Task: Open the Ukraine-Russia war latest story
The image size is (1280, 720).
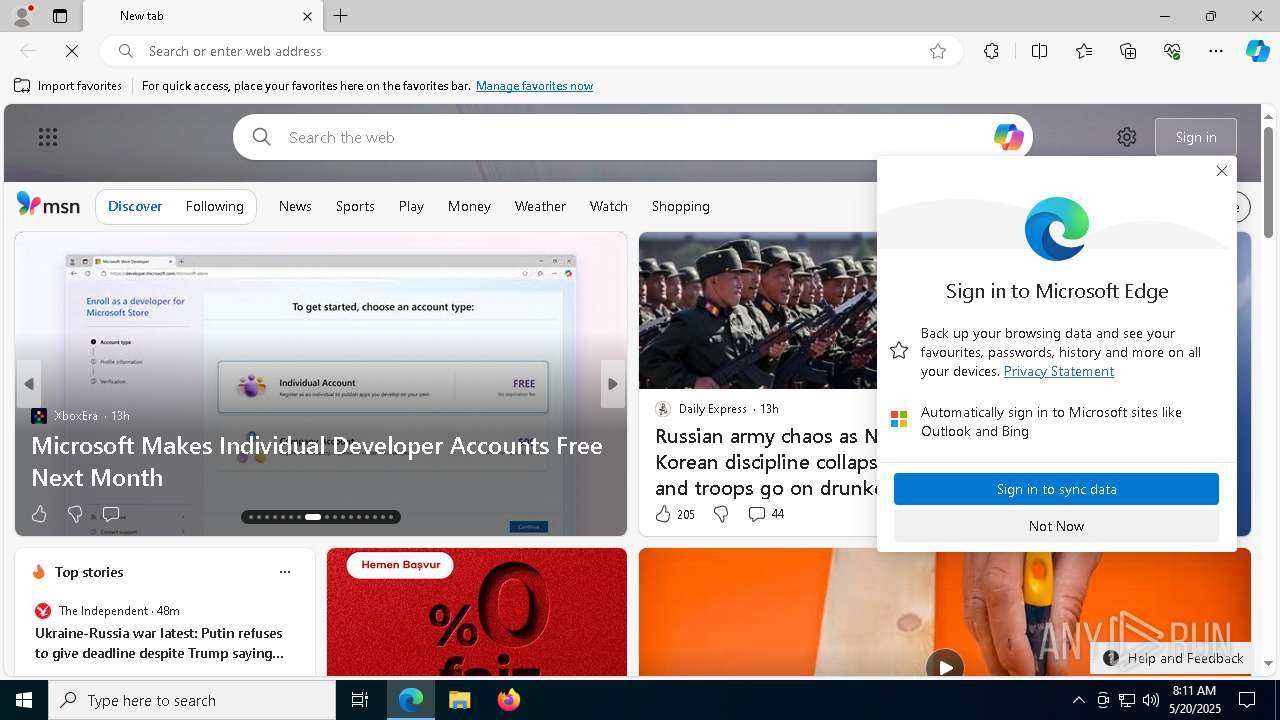Action: [x=159, y=643]
